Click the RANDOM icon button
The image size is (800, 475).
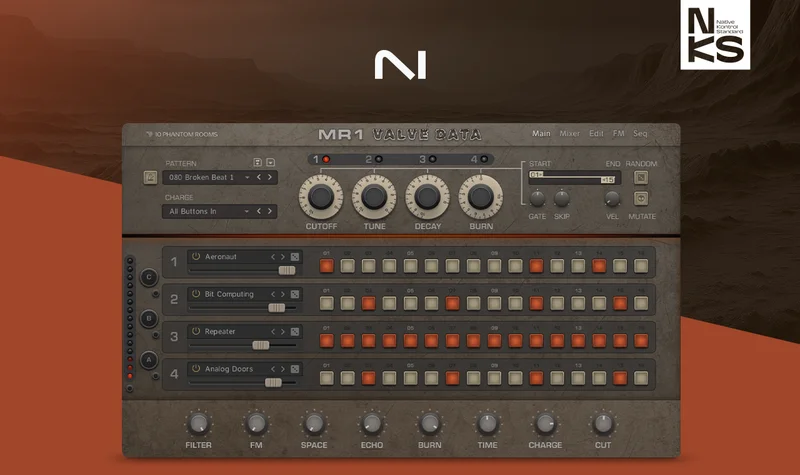tap(641, 178)
